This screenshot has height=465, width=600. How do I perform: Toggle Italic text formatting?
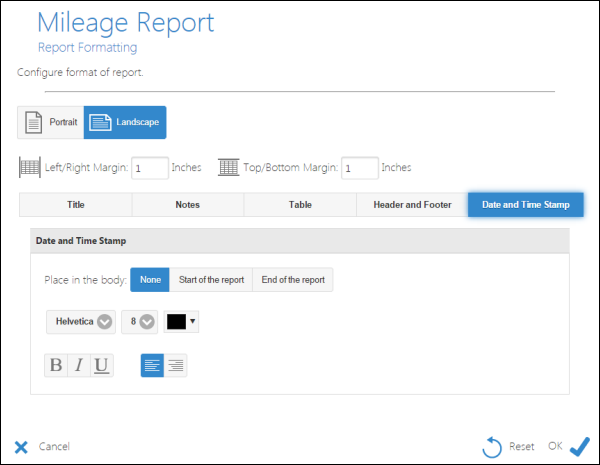(x=78, y=365)
